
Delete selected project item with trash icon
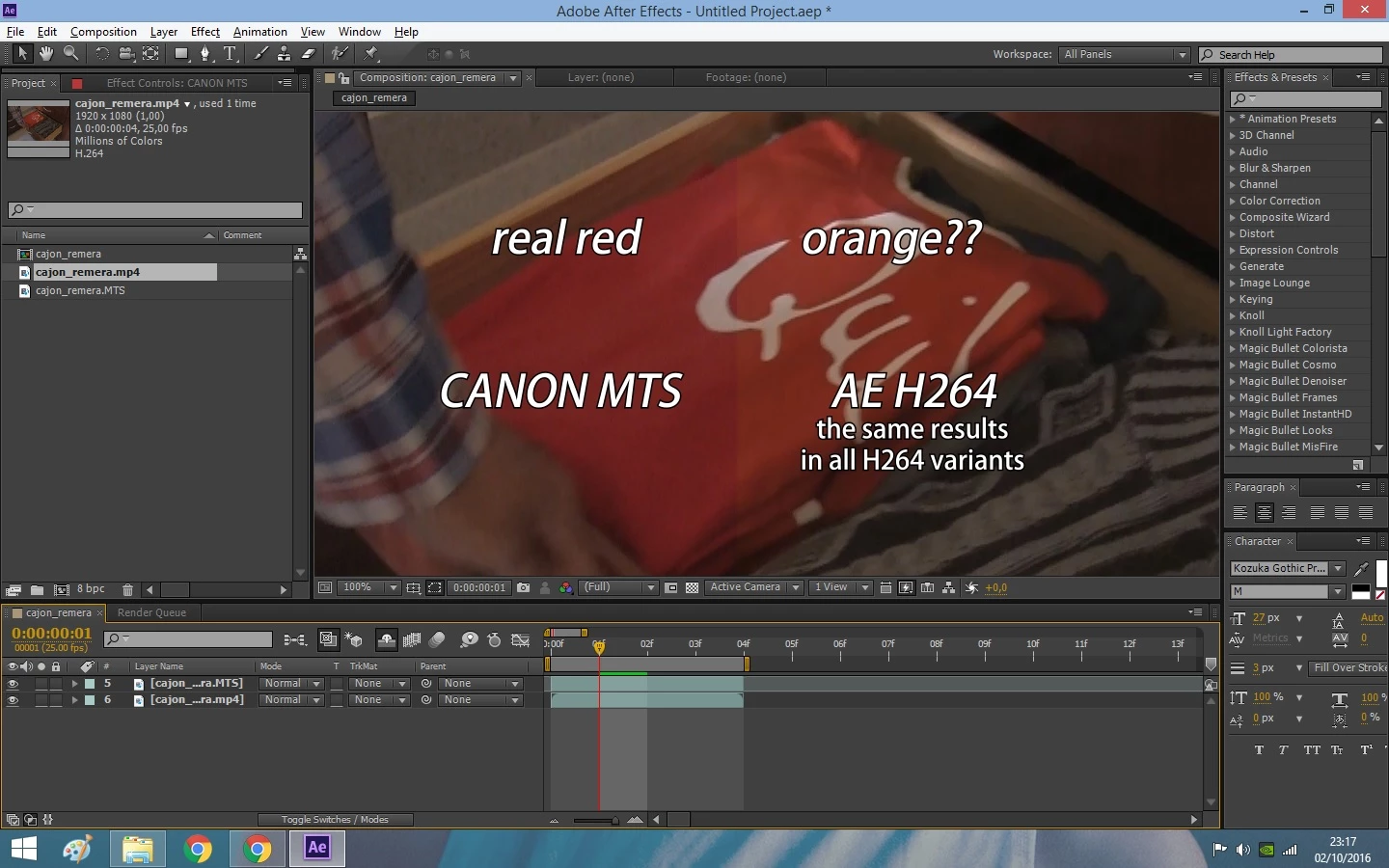coord(127,589)
